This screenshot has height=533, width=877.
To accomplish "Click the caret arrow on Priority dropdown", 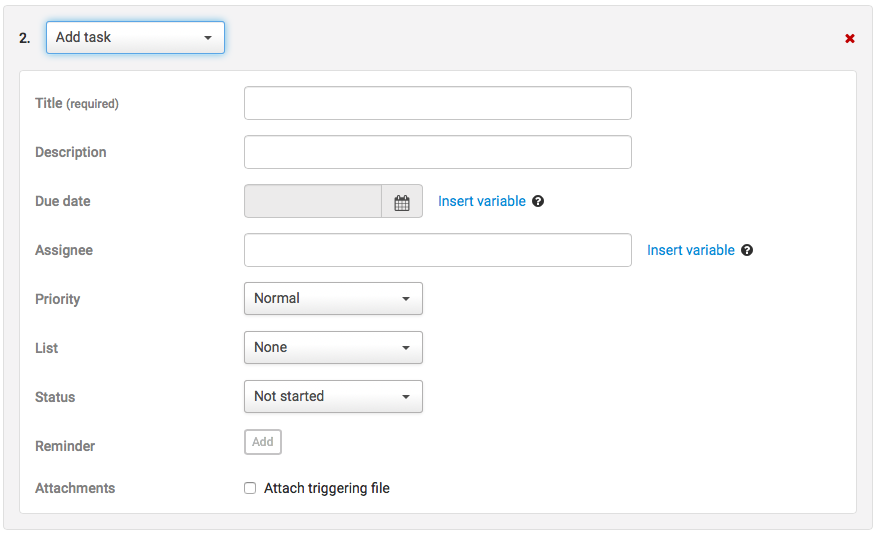I will tap(406, 299).
